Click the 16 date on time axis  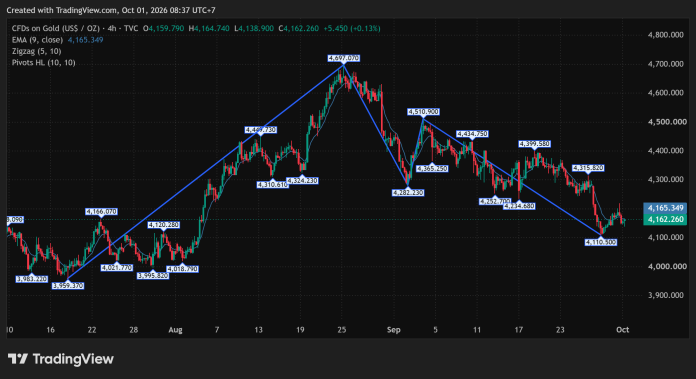(x=50, y=330)
